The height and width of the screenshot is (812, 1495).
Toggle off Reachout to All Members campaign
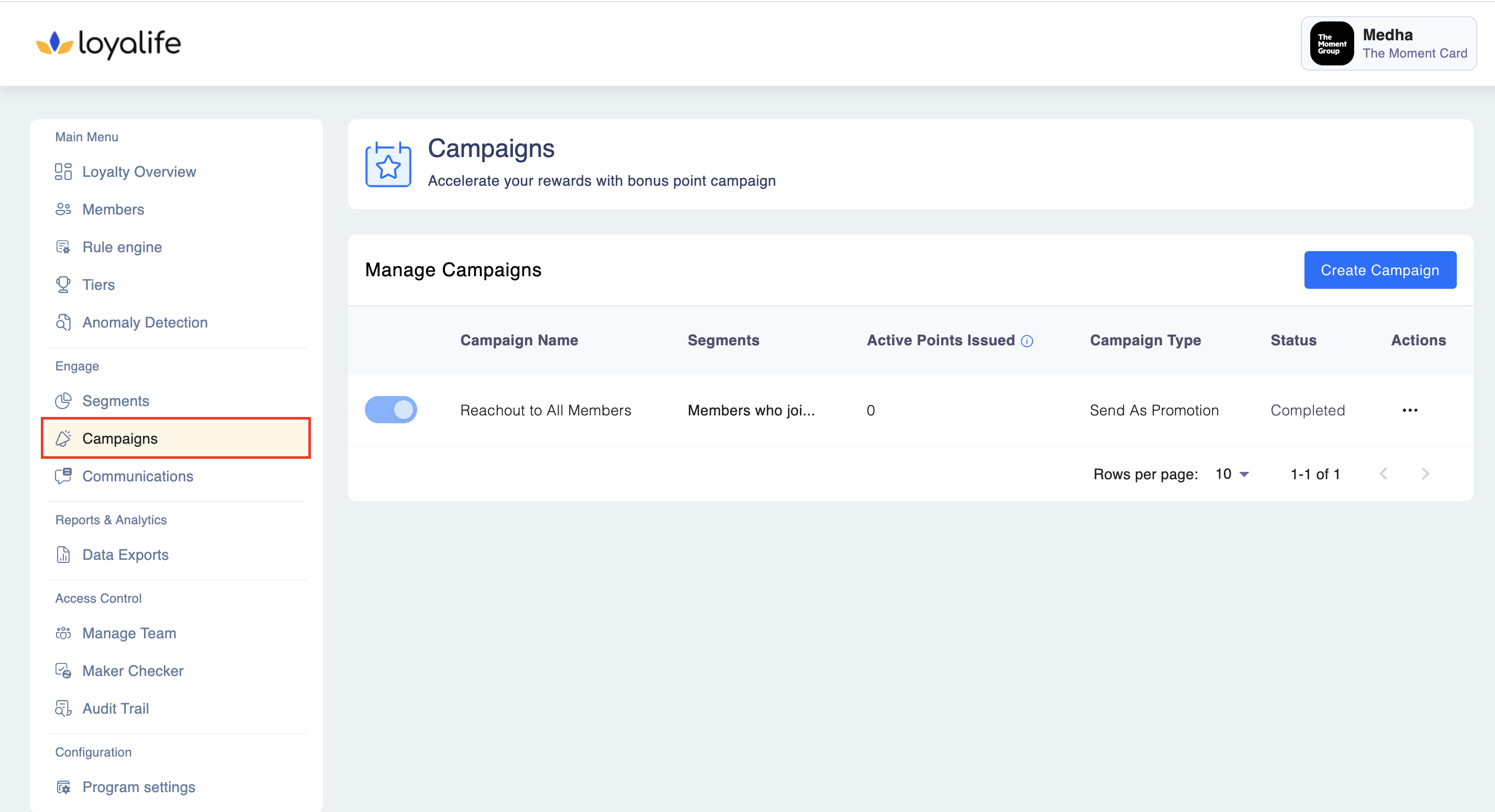point(391,410)
